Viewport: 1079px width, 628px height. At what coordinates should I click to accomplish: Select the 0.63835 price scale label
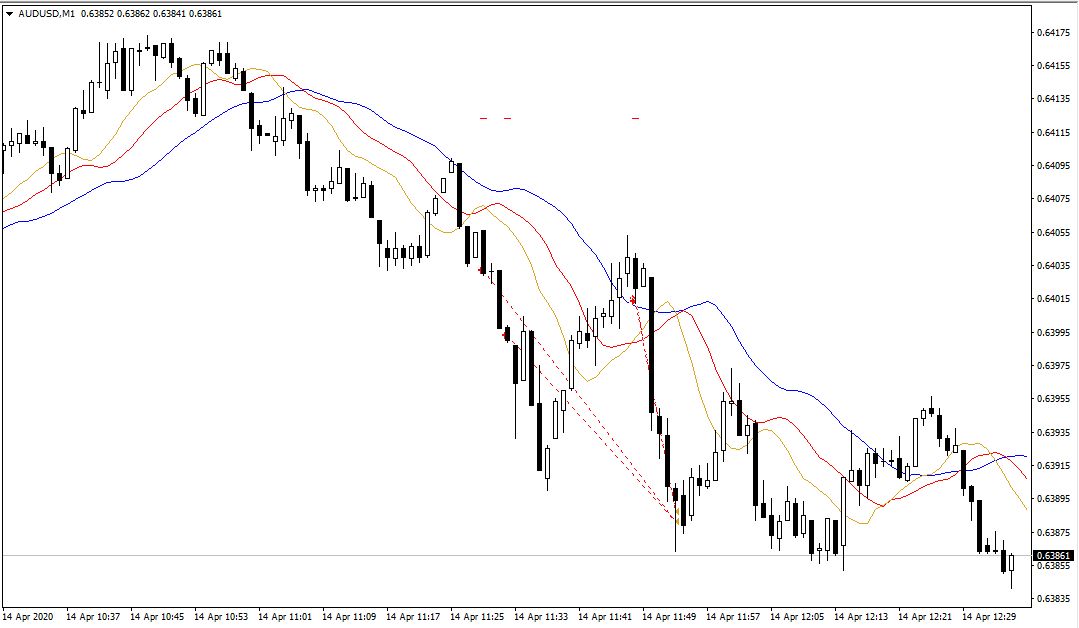[x=1053, y=598]
